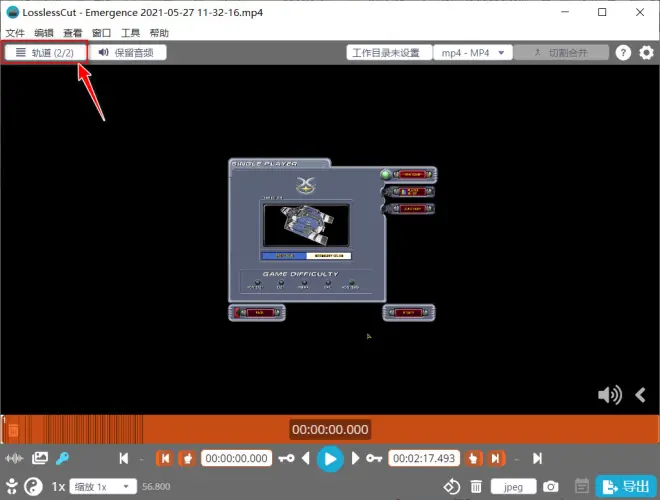Open the 查看 menu

73,33
